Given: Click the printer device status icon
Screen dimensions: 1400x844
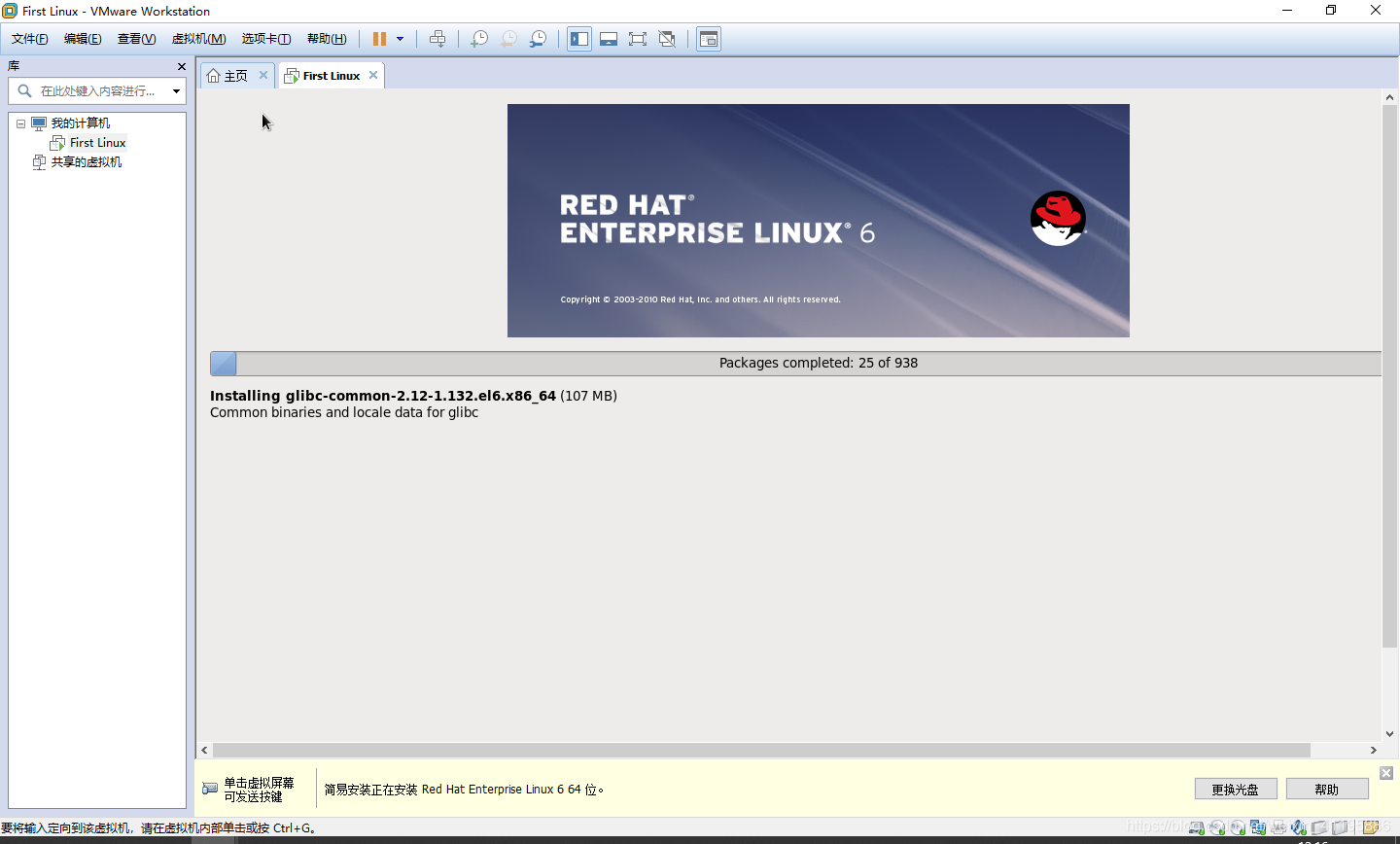Looking at the screenshot, I should click(x=1278, y=828).
